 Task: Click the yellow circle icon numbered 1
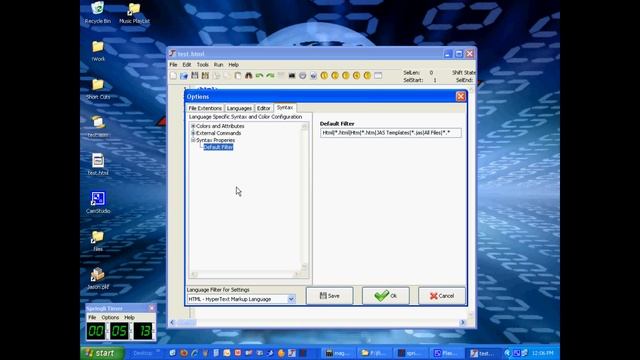[324, 76]
